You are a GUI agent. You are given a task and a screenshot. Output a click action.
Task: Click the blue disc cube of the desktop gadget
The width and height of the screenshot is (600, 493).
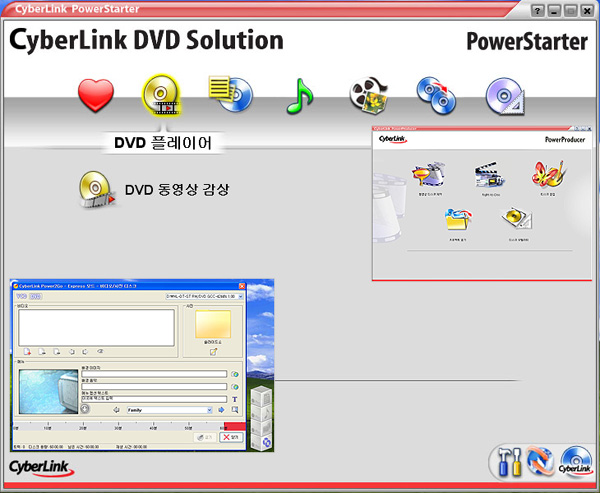[262, 442]
